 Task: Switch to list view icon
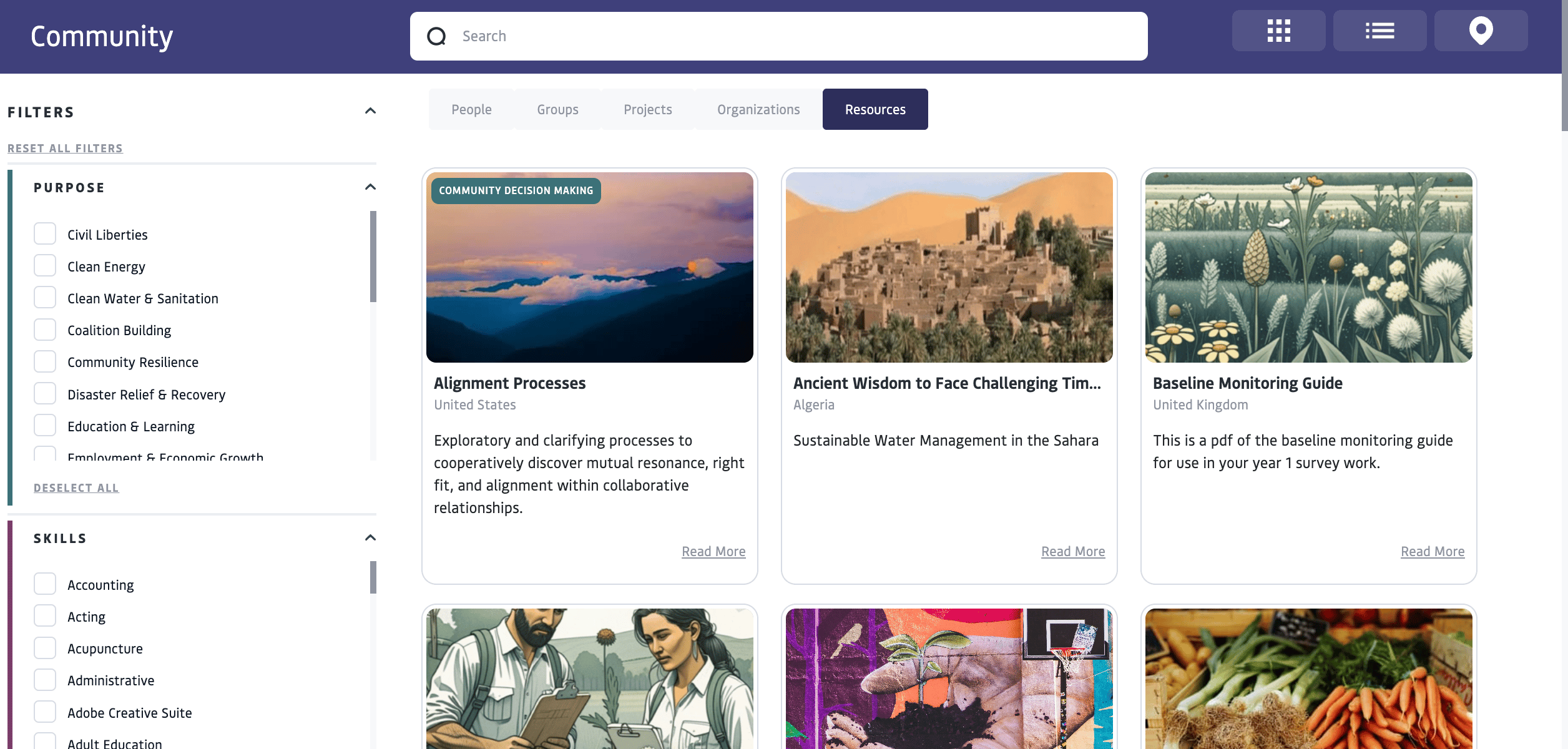[1379, 31]
